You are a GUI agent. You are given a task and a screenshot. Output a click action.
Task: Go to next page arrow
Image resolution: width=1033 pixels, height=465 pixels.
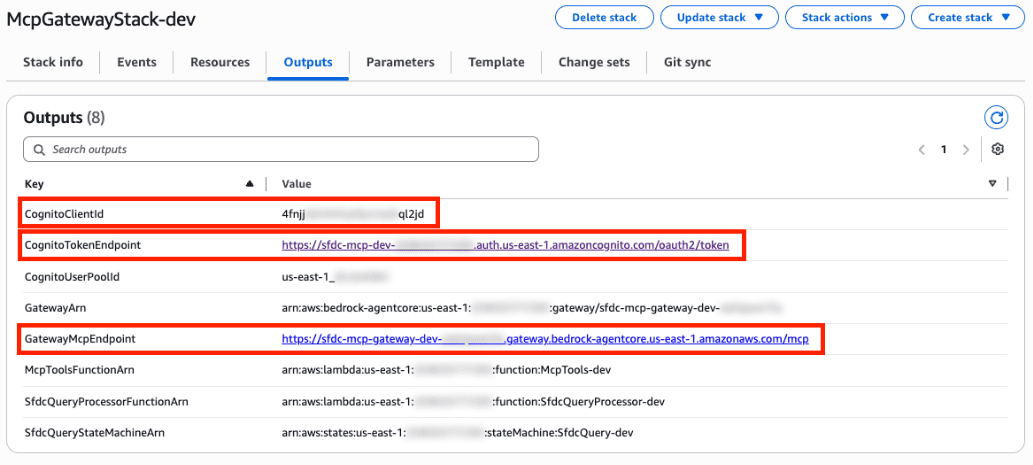(966, 150)
